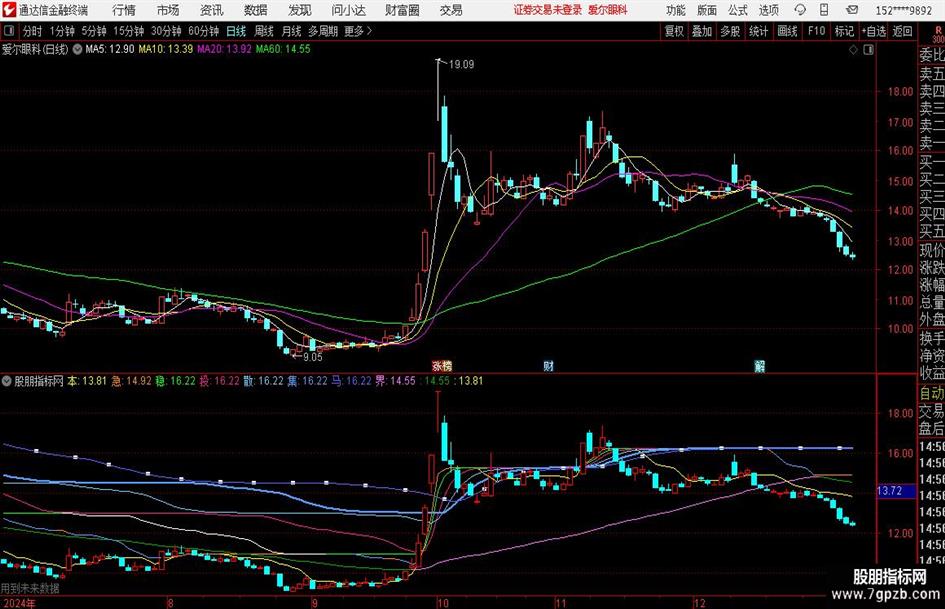Viewport: 945px width, 609px height.
Task: Open the 公式 menu
Action: point(738,10)
